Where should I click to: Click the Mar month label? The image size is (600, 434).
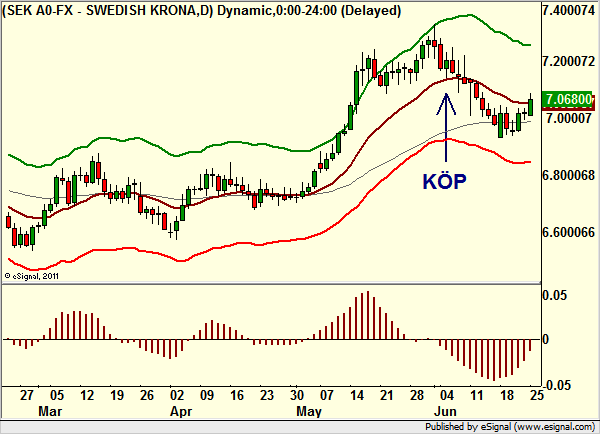50,411
